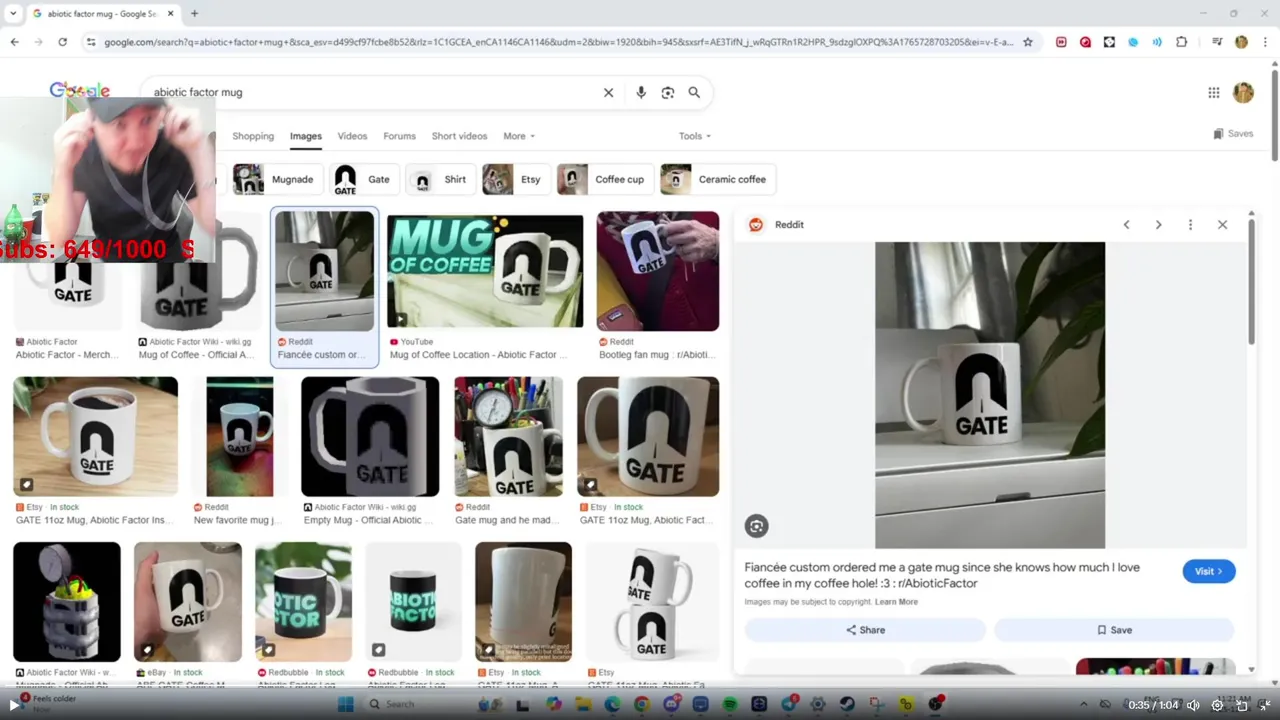Click the large GATE mug preview image
Image resolution: width=1280 pixels, height=720 pixels.
click(990, 395)
